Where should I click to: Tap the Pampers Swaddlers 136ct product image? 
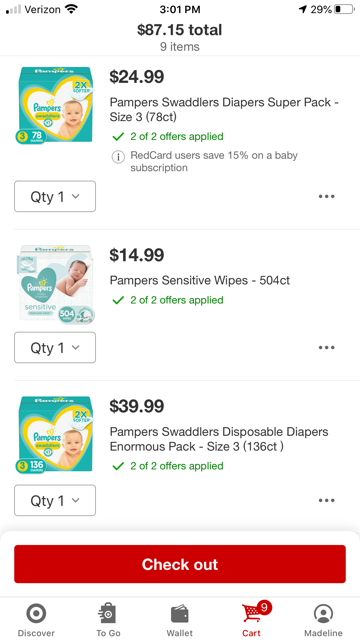pos(56,435)
